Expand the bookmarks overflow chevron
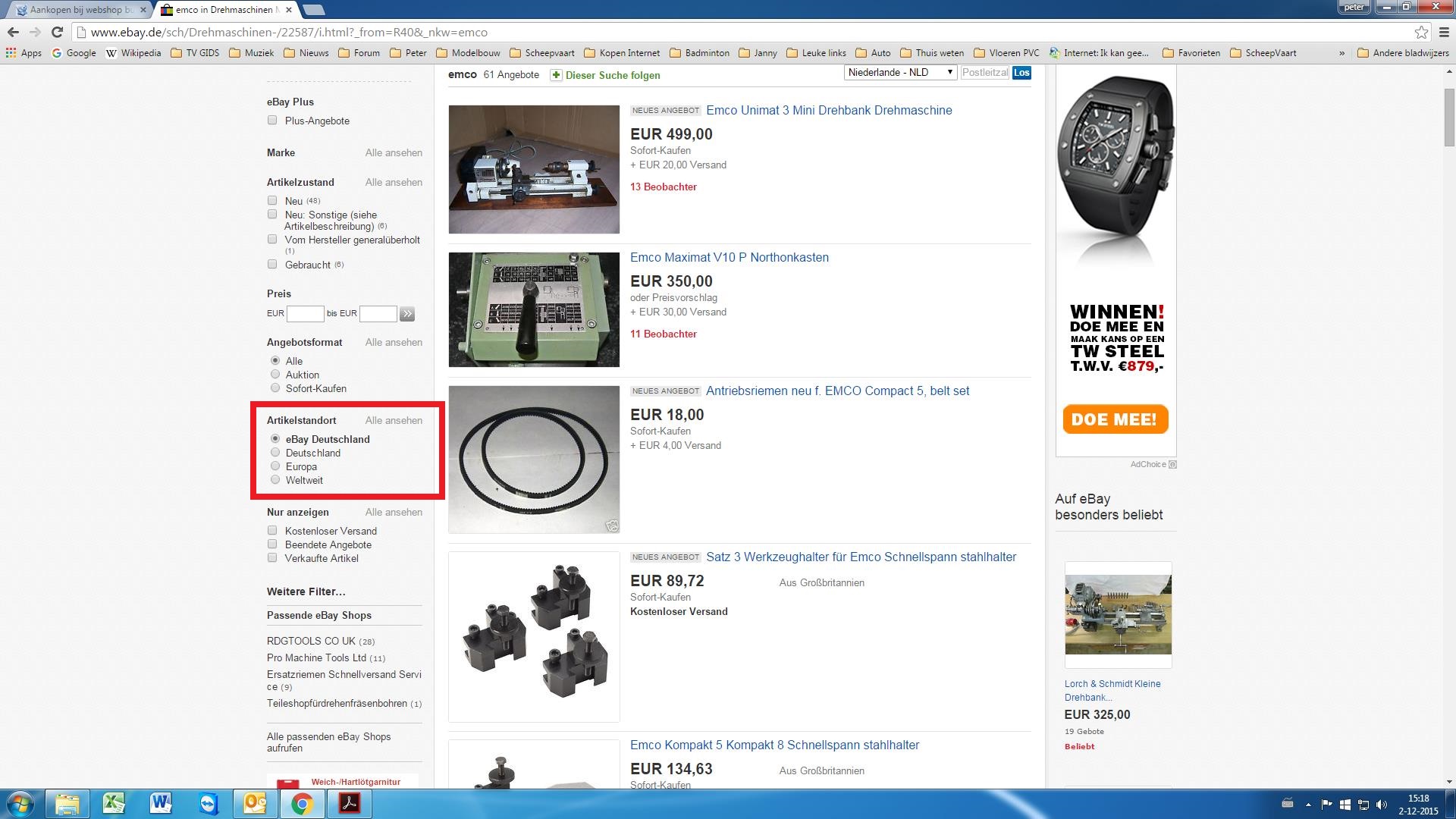 1341,53
